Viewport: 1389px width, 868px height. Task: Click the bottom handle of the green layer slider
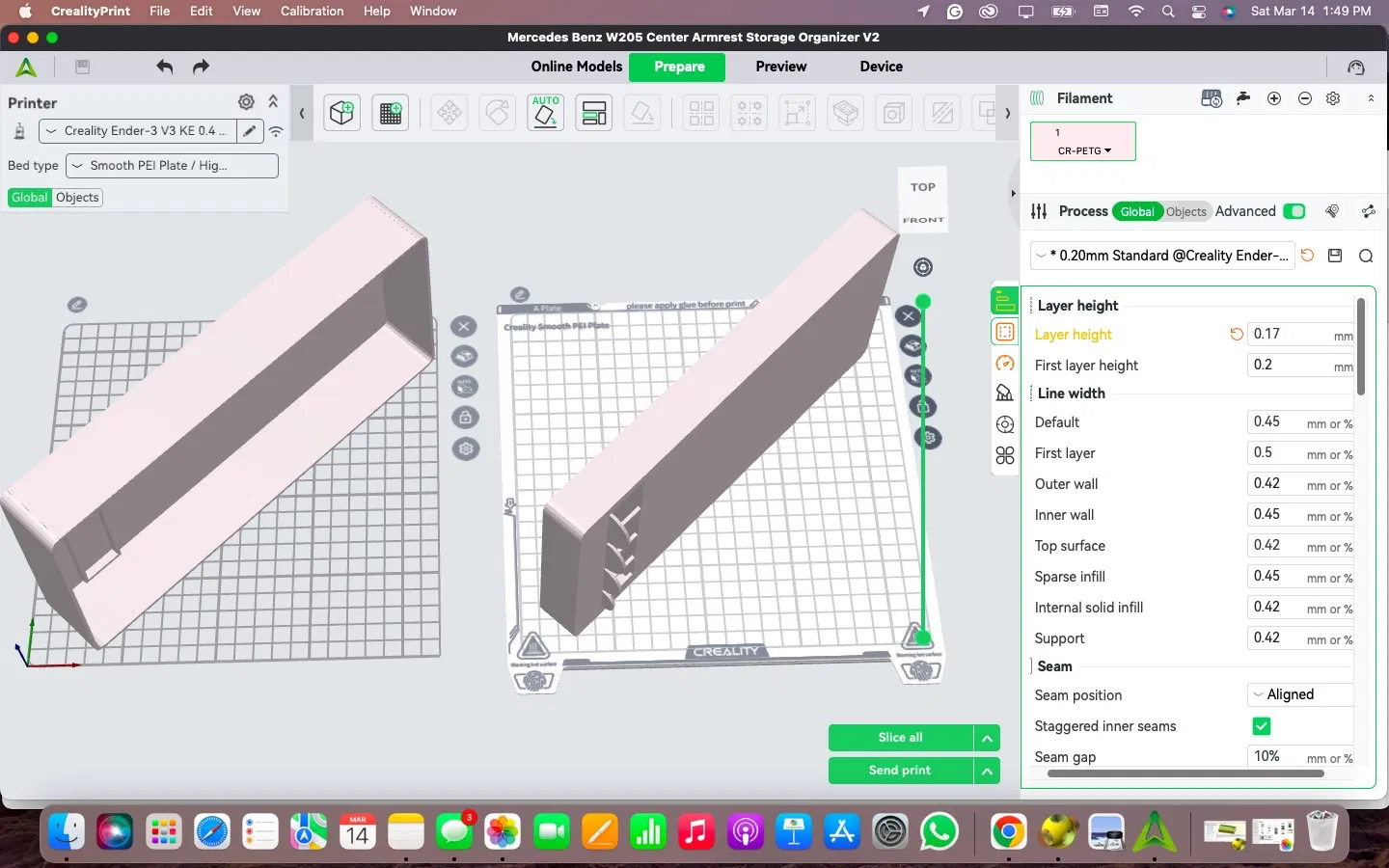click(x=923, y=637)
